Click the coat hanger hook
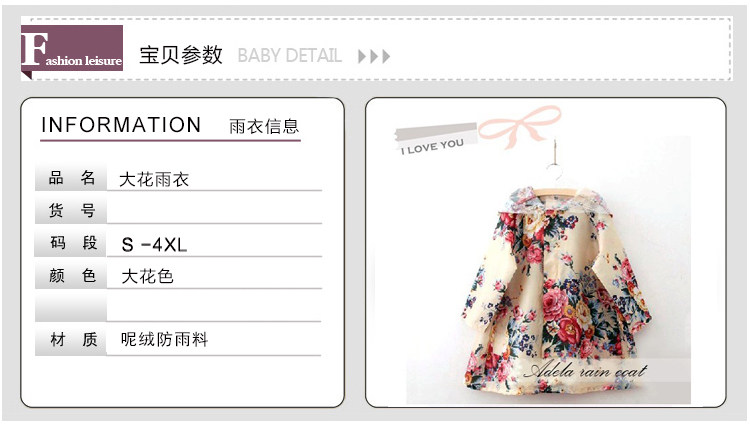750x425 pixels. [555, 163]
